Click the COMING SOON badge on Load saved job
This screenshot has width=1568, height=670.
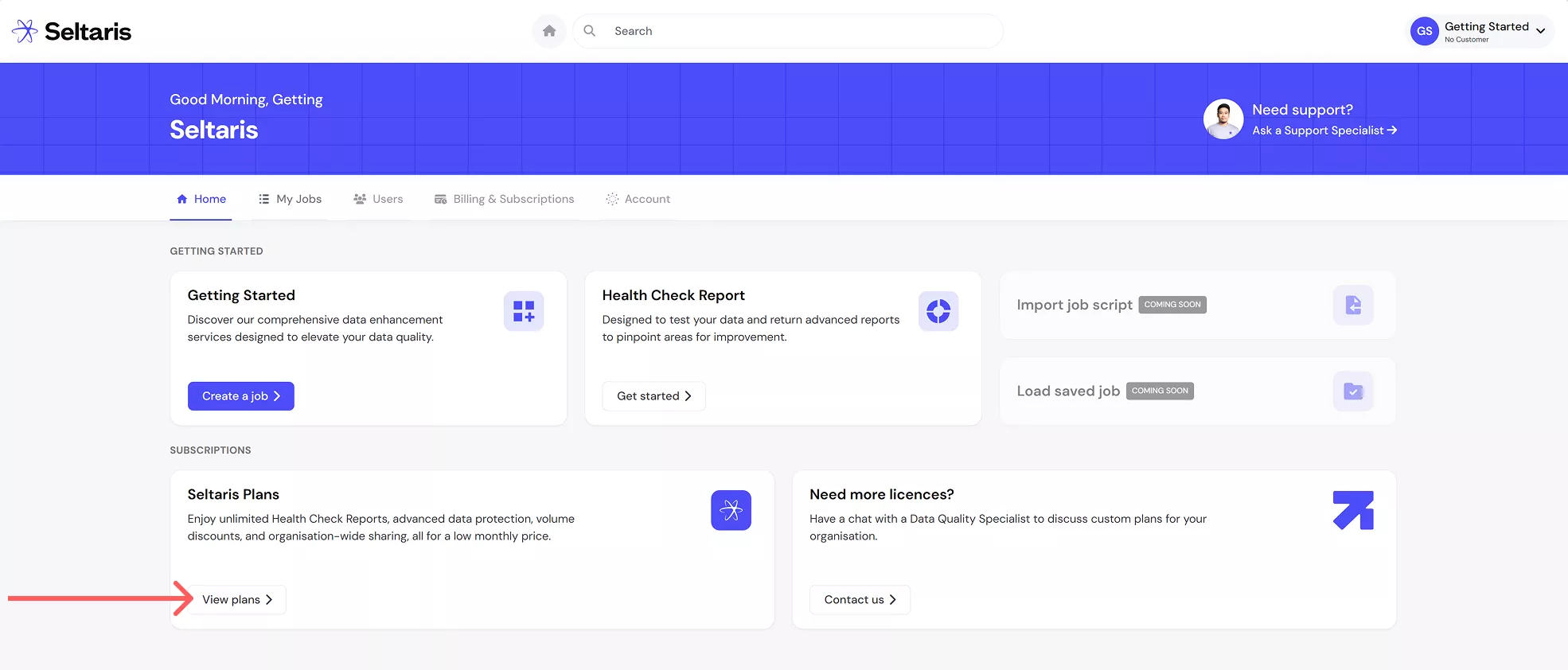click(x=1160, y=391)
